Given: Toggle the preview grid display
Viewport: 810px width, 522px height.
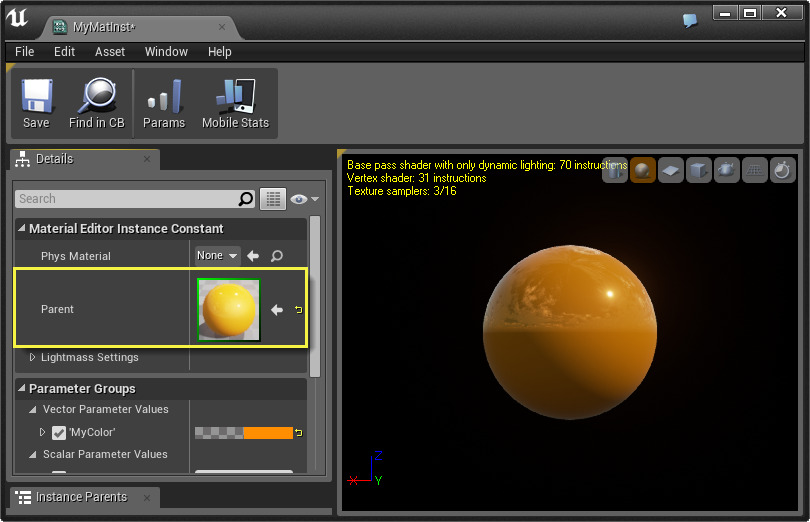Looking at the screenshot, I should 755,171.
